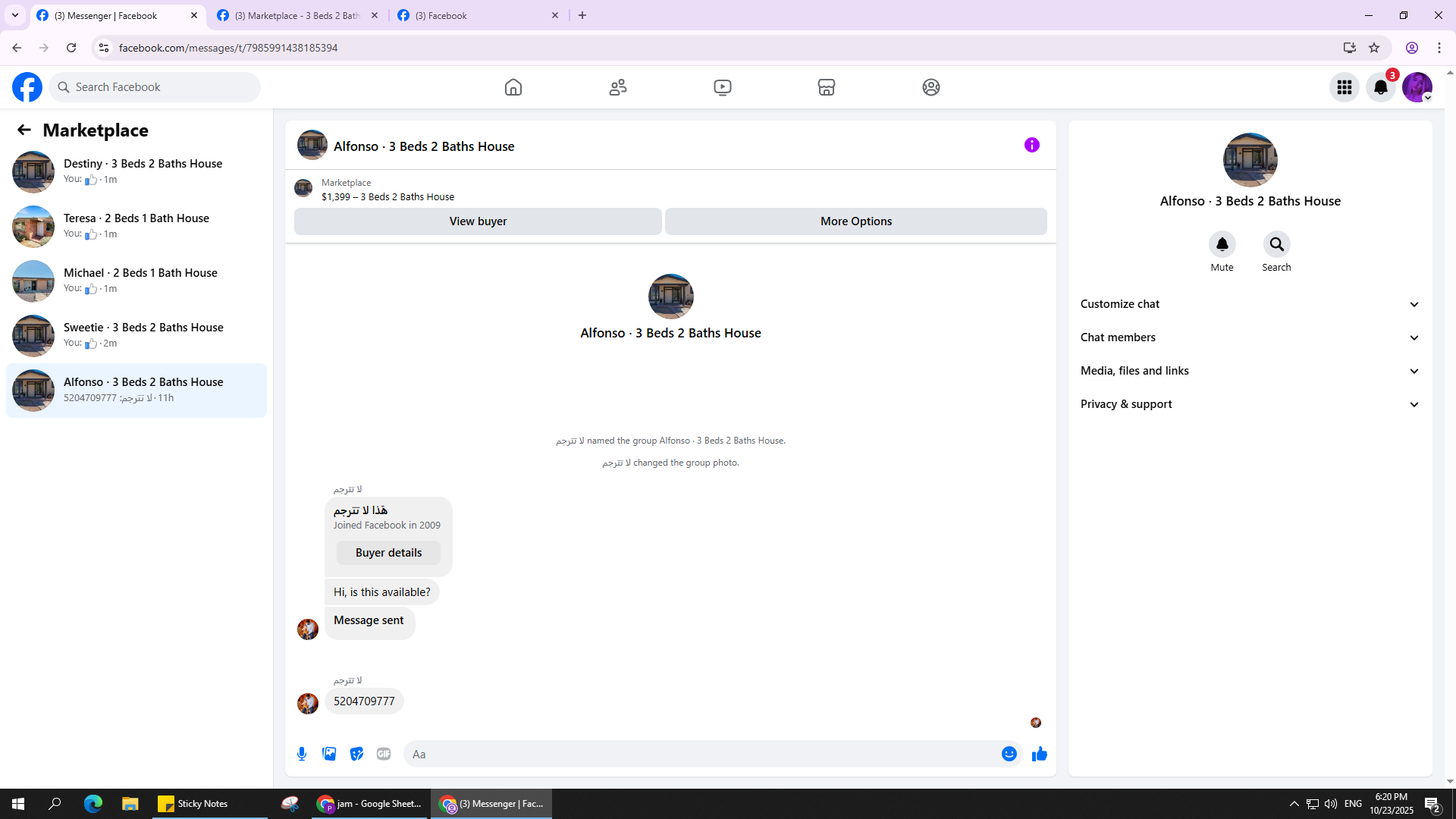Expand Customize chat section
This screenshot has width=1456, height=819.
(x=1250, y=304)
